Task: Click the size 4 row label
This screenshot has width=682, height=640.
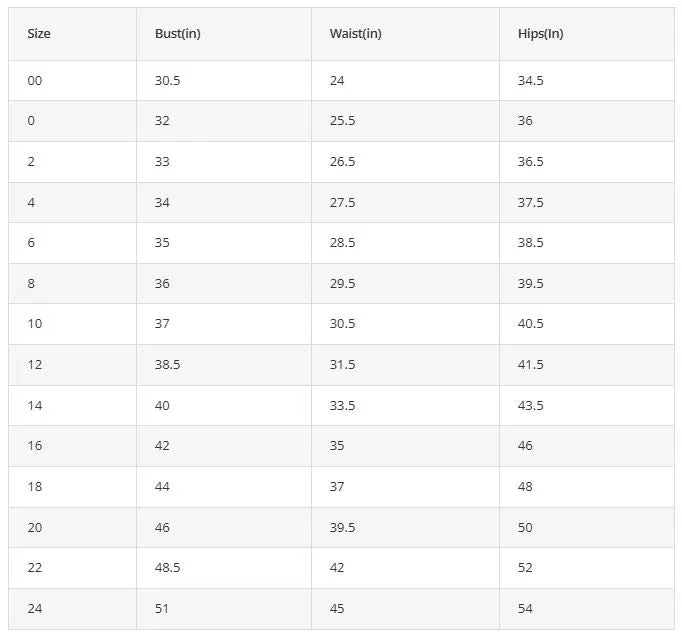Action: click(31, 202)
